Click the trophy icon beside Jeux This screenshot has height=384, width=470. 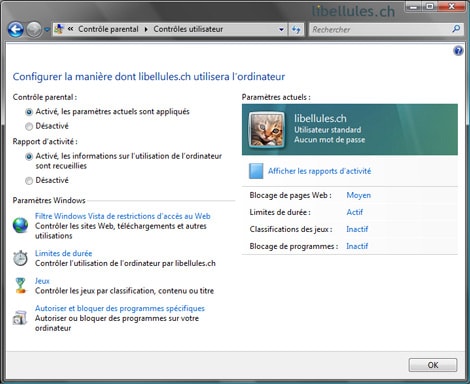click(x=21, y=285)
